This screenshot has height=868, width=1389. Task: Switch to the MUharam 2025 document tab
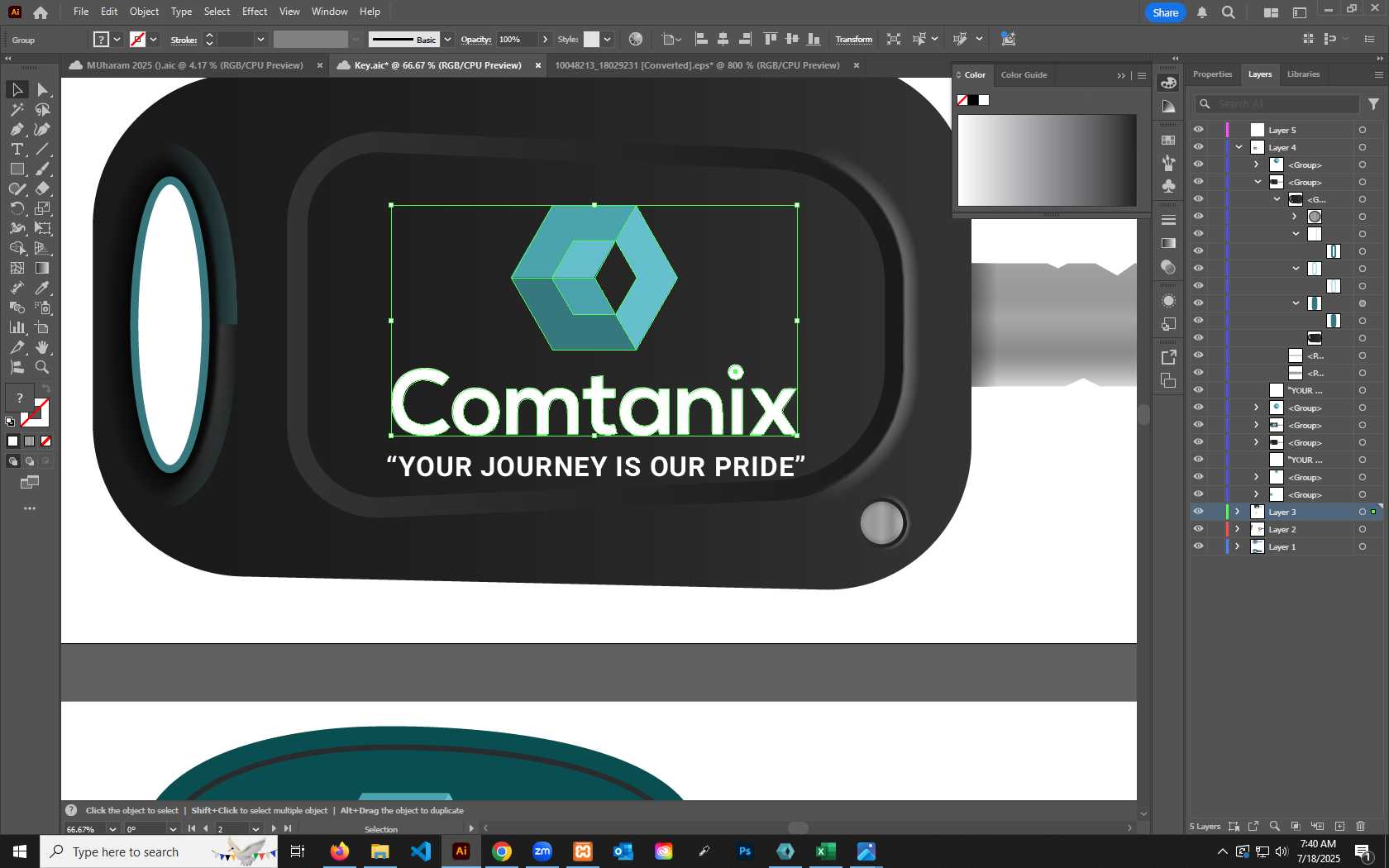tap(195, 65)
